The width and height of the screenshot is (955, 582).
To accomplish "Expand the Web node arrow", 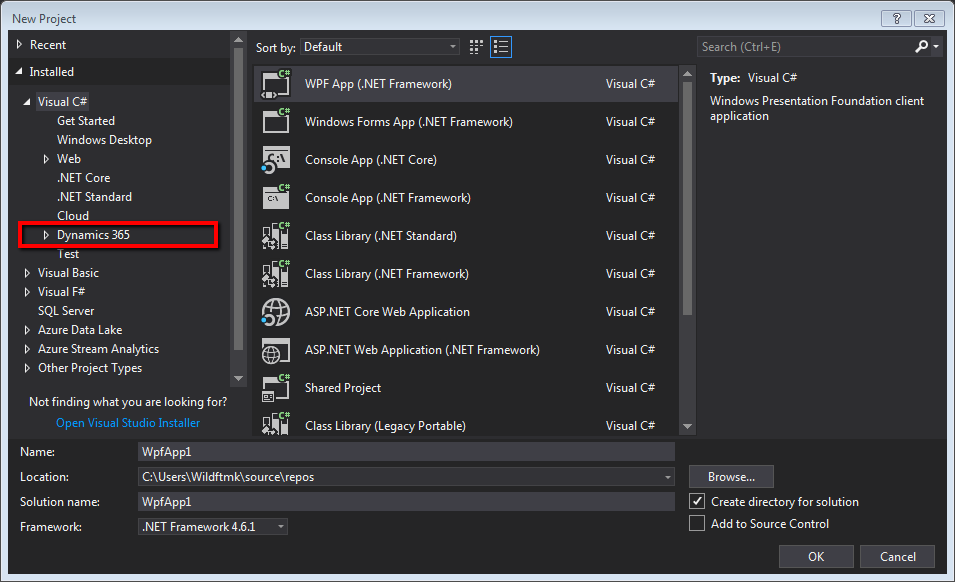I will (x=46, y=159).
